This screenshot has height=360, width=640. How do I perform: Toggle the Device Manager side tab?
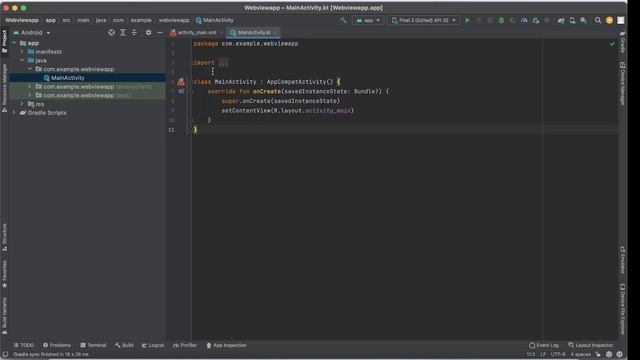pyautogui.click(x=622, y=84)
